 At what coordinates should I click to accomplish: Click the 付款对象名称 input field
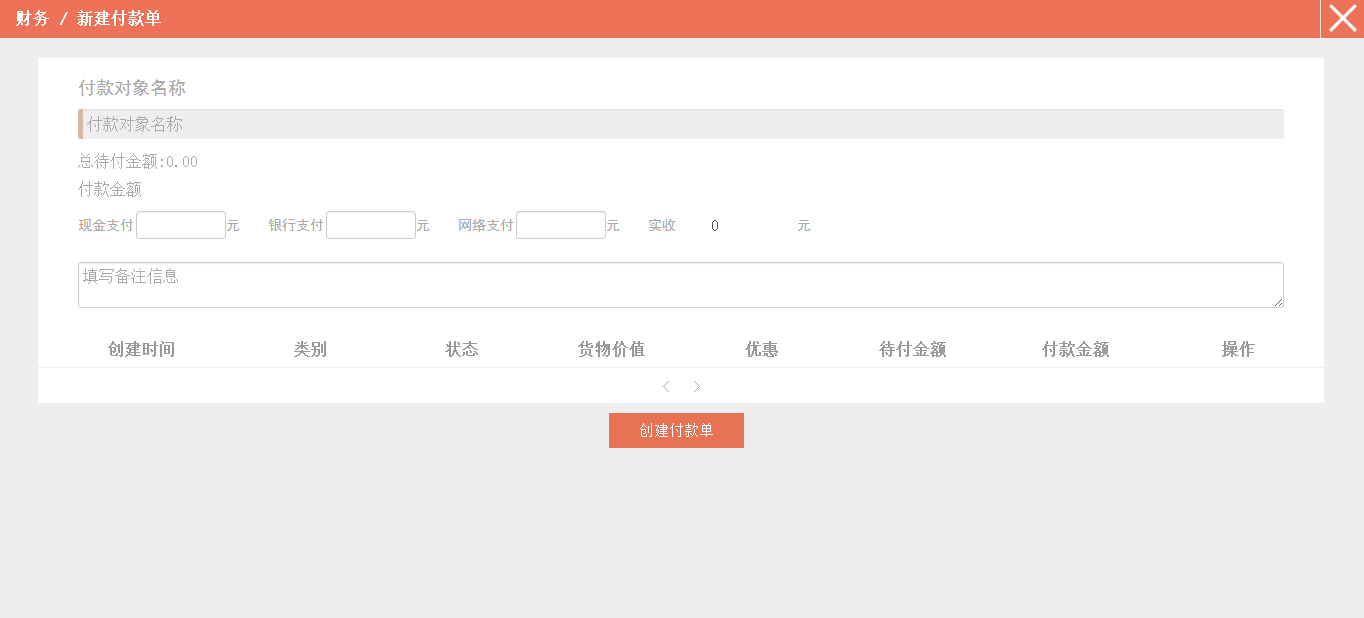680,124
